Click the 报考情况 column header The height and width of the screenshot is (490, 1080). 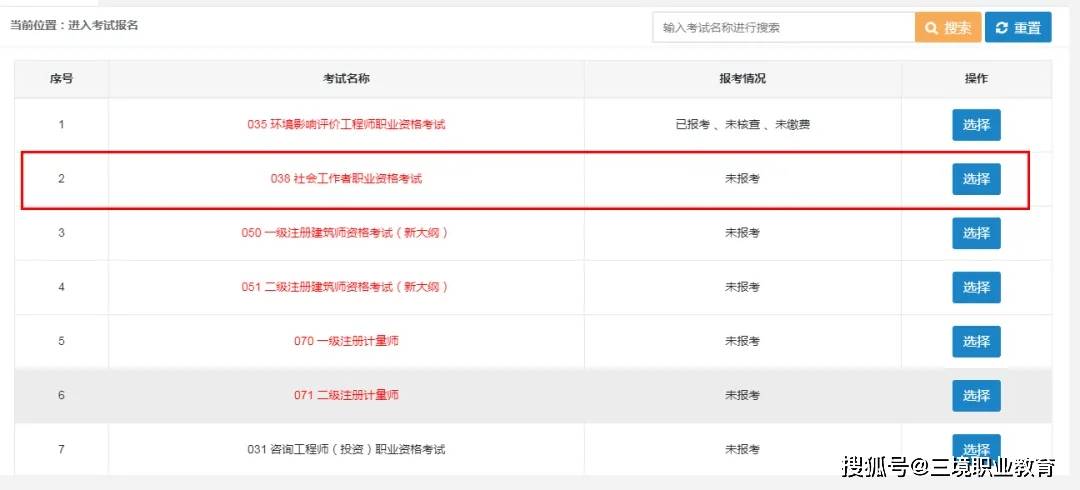click(x=742, y=79)
